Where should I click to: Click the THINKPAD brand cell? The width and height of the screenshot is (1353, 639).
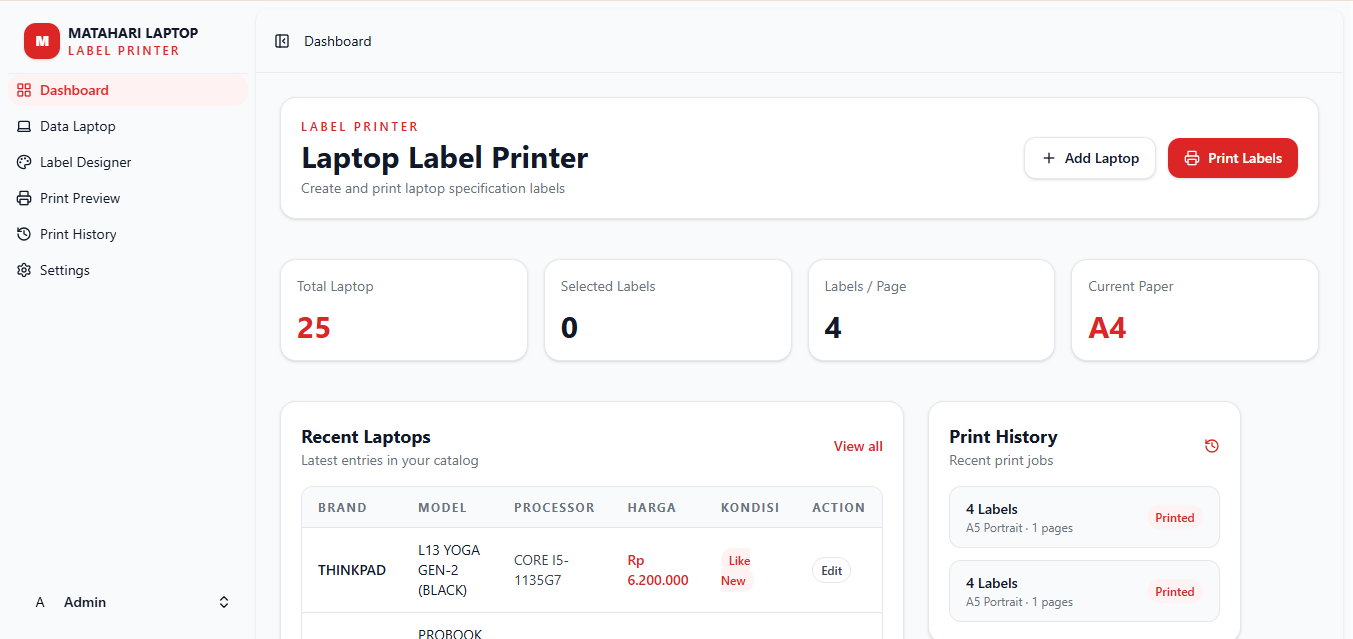pyautogui.click(x=352, y=570)
